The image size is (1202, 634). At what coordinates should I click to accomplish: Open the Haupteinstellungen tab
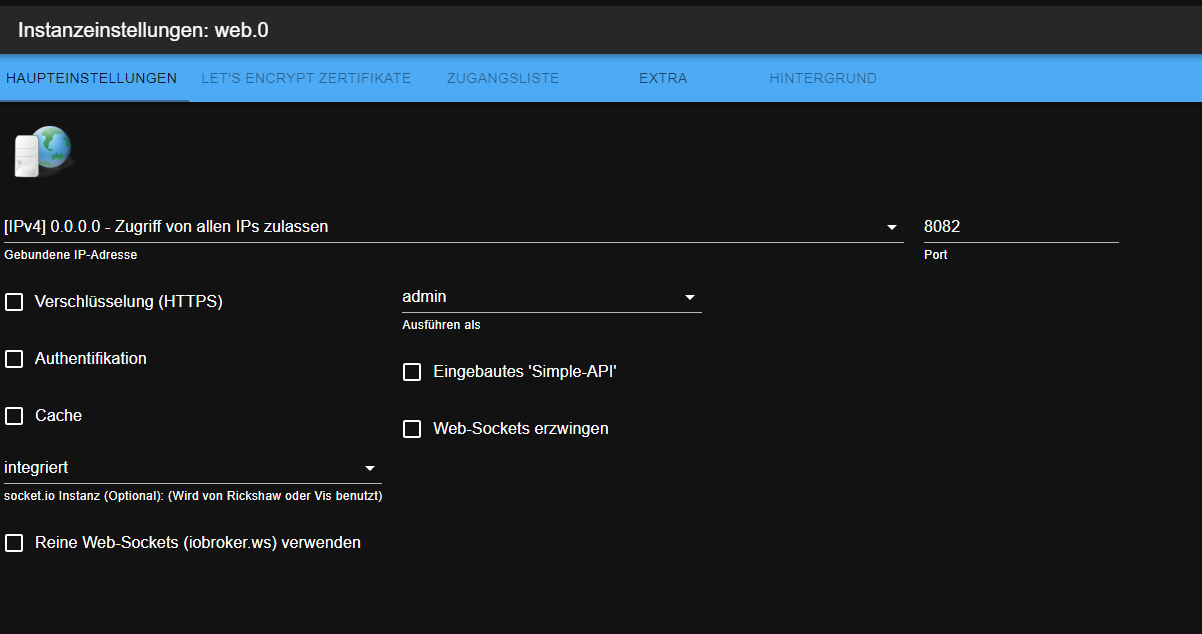91,78
